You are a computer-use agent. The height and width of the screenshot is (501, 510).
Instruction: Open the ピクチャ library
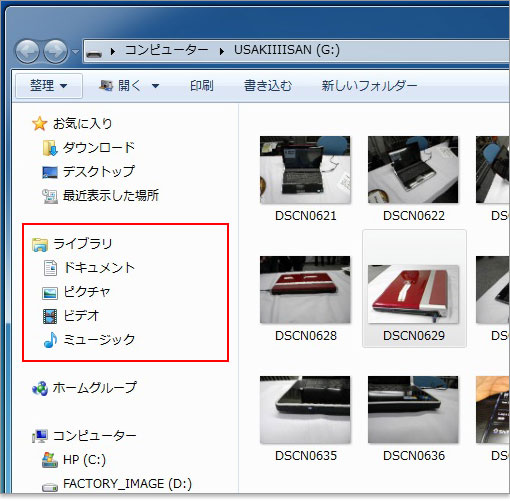[87, 292]
